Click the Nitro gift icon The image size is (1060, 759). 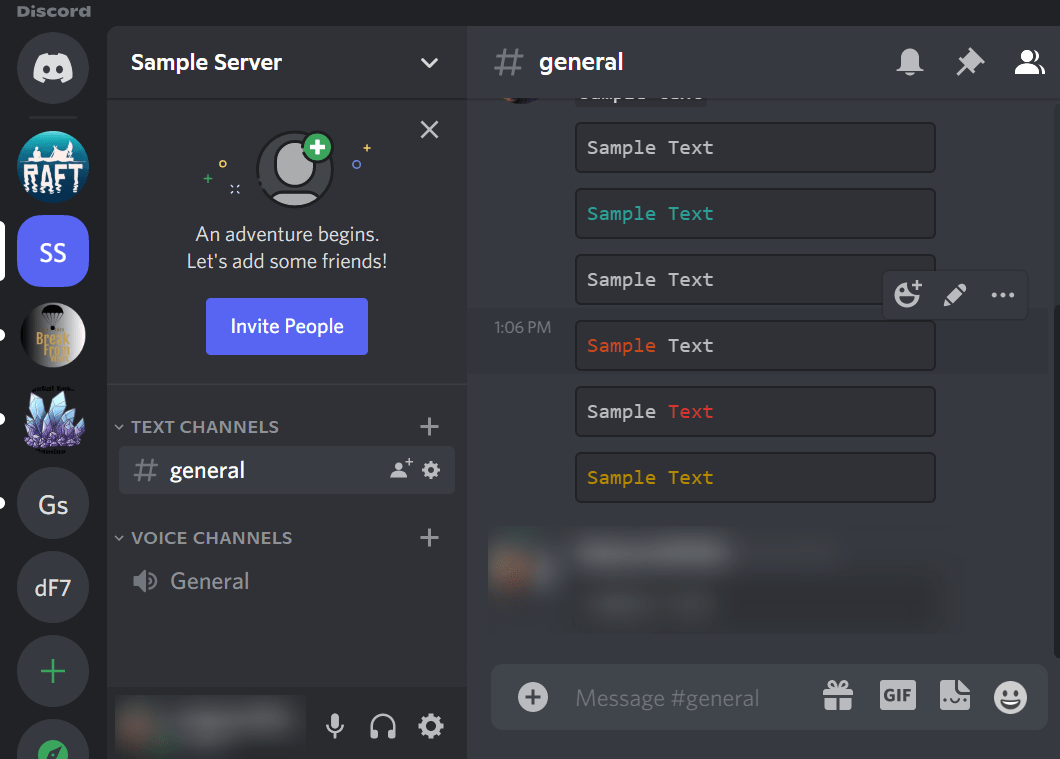[838, 696]
